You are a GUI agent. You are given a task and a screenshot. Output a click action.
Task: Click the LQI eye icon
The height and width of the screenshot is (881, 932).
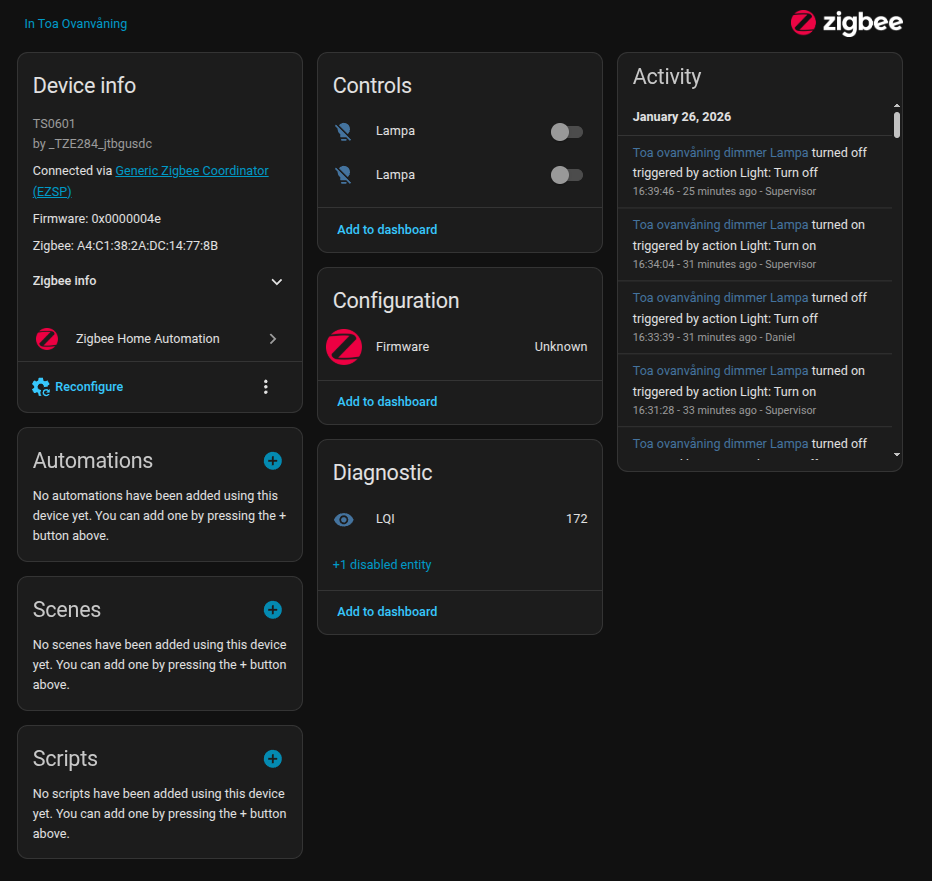click(x=344, y=520)
